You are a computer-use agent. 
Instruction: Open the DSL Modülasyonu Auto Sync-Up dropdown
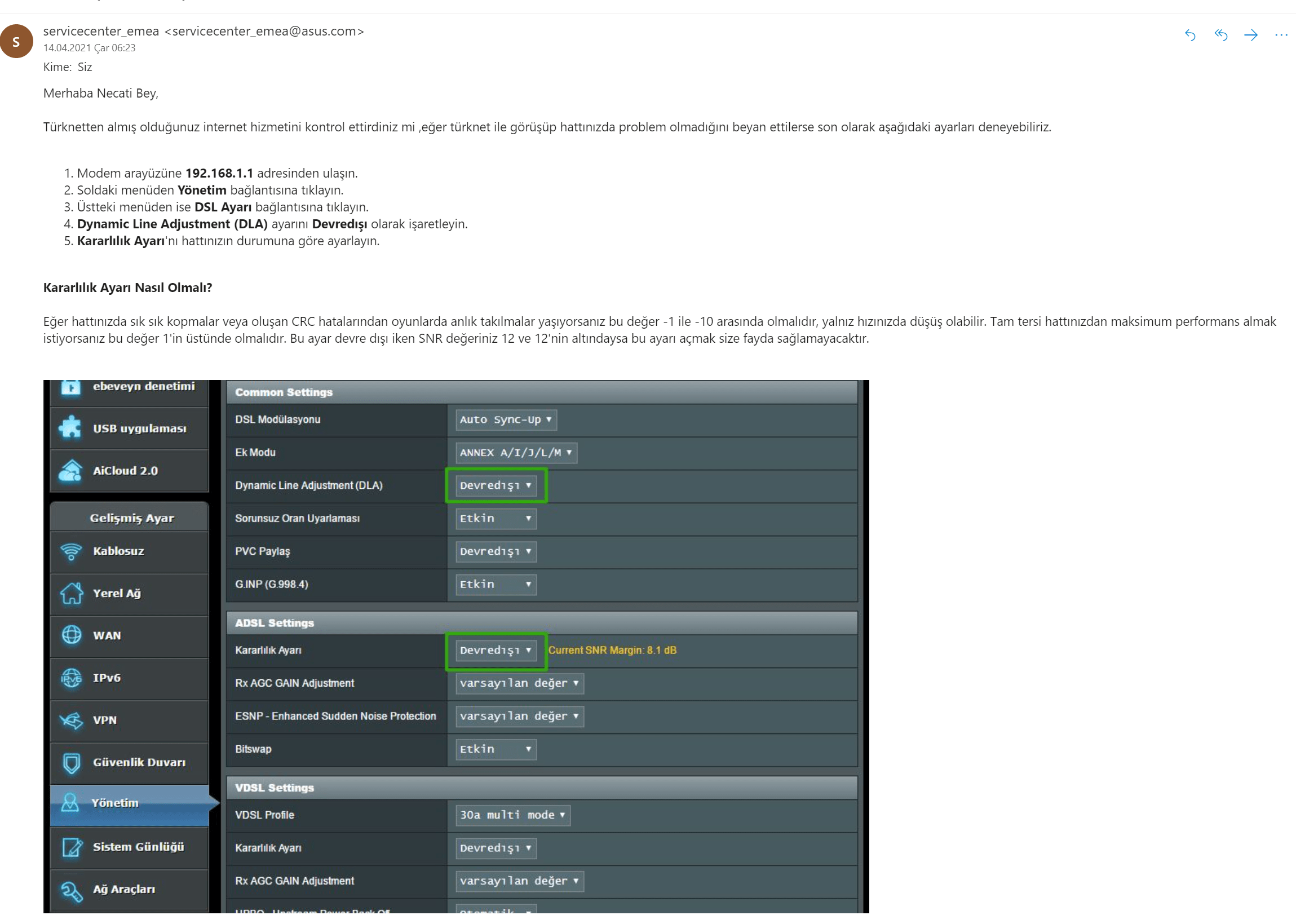[x=505, y=420]
